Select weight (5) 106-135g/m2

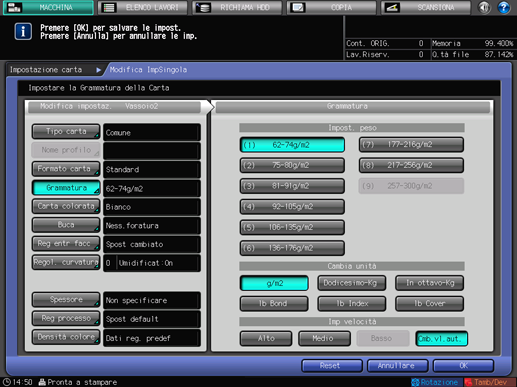[x=292, y=228]
